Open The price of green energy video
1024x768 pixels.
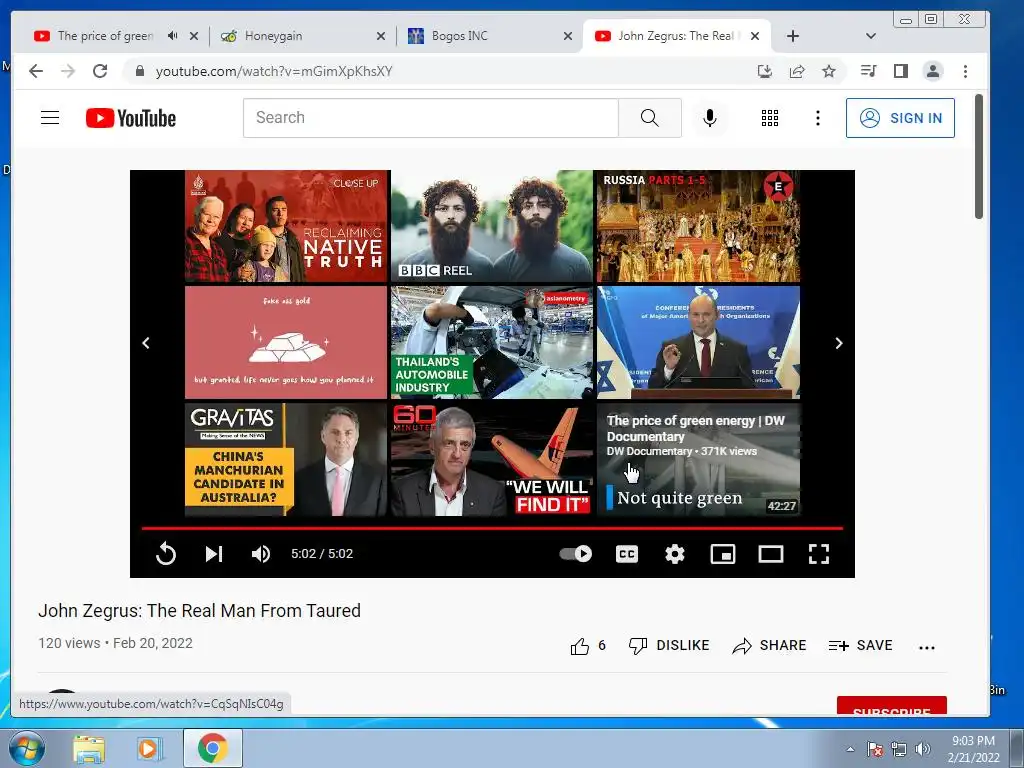[x=698, y=459]
